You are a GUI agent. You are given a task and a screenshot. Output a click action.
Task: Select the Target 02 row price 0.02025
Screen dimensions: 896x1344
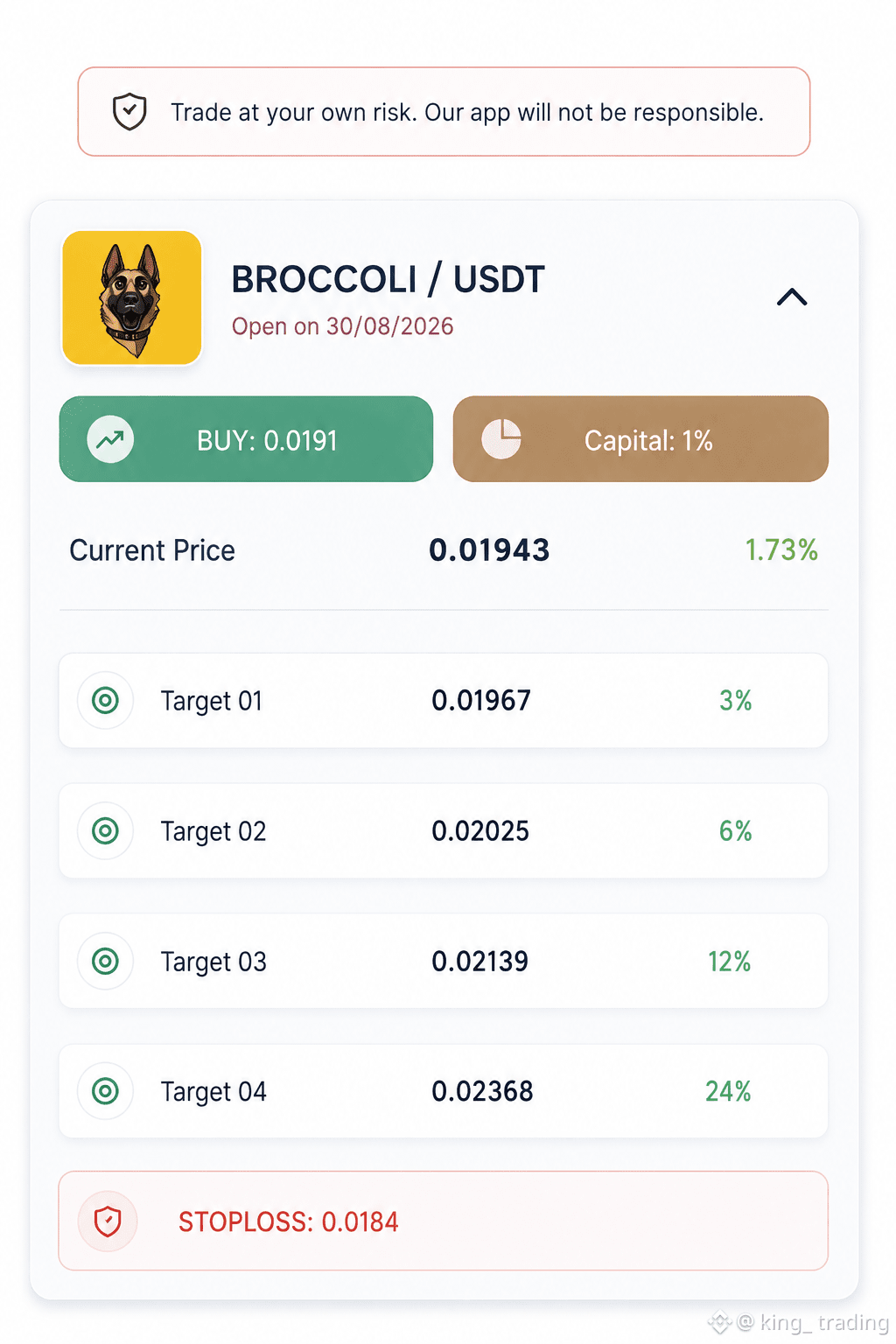480,830
